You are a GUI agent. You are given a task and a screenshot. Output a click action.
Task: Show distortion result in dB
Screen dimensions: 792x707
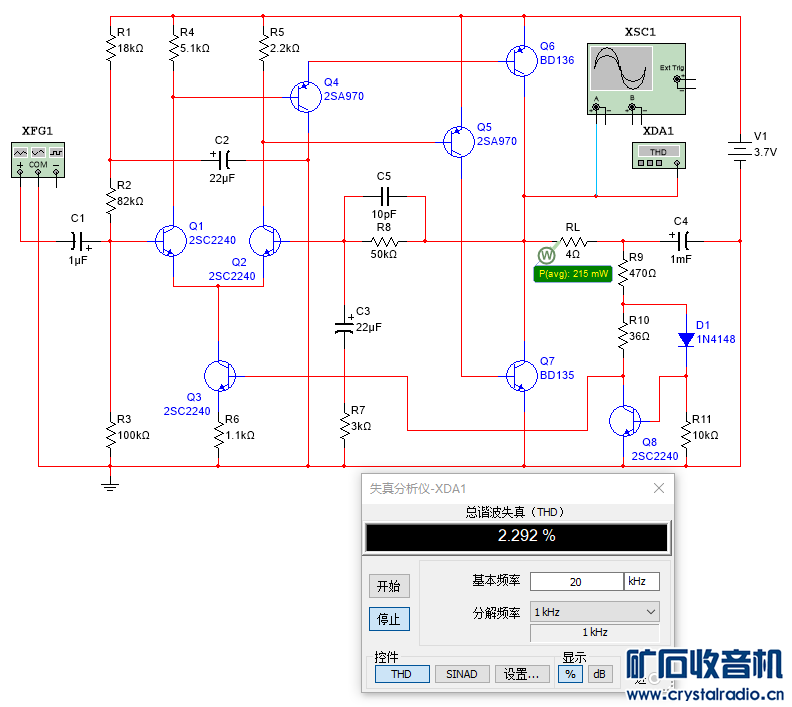point(600,674)
